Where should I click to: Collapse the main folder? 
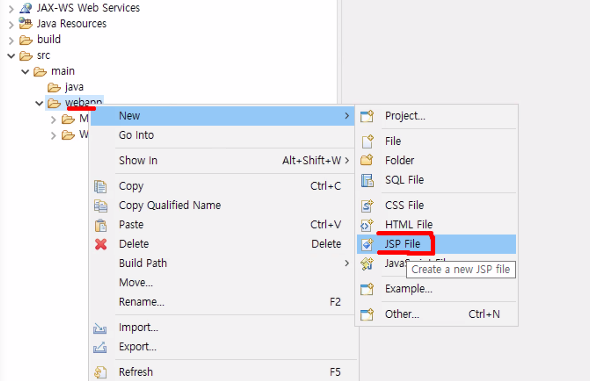25,71
